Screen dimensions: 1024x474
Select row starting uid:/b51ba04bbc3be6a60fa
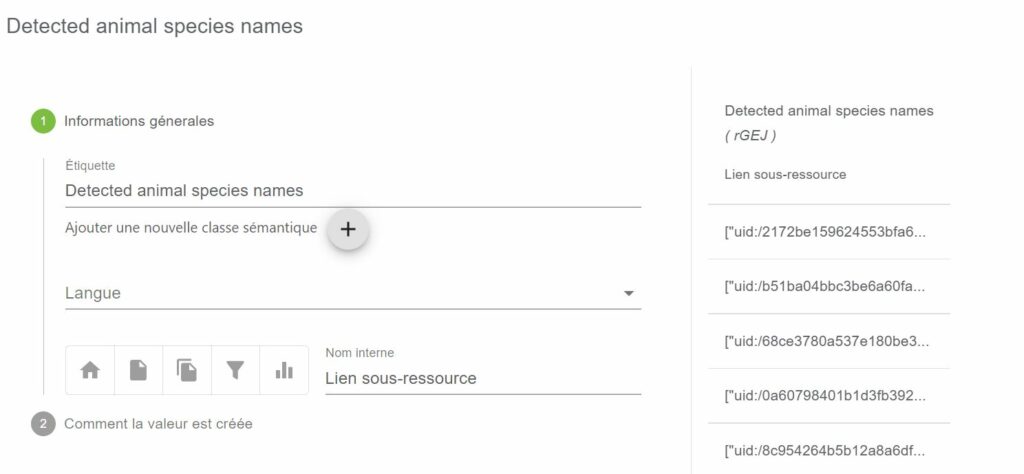(829, 287)
